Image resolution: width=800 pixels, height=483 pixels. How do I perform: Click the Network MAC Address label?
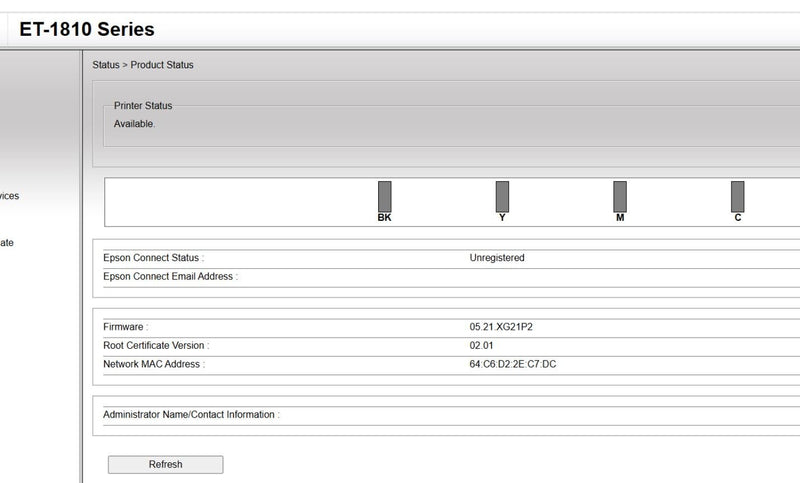154,364
